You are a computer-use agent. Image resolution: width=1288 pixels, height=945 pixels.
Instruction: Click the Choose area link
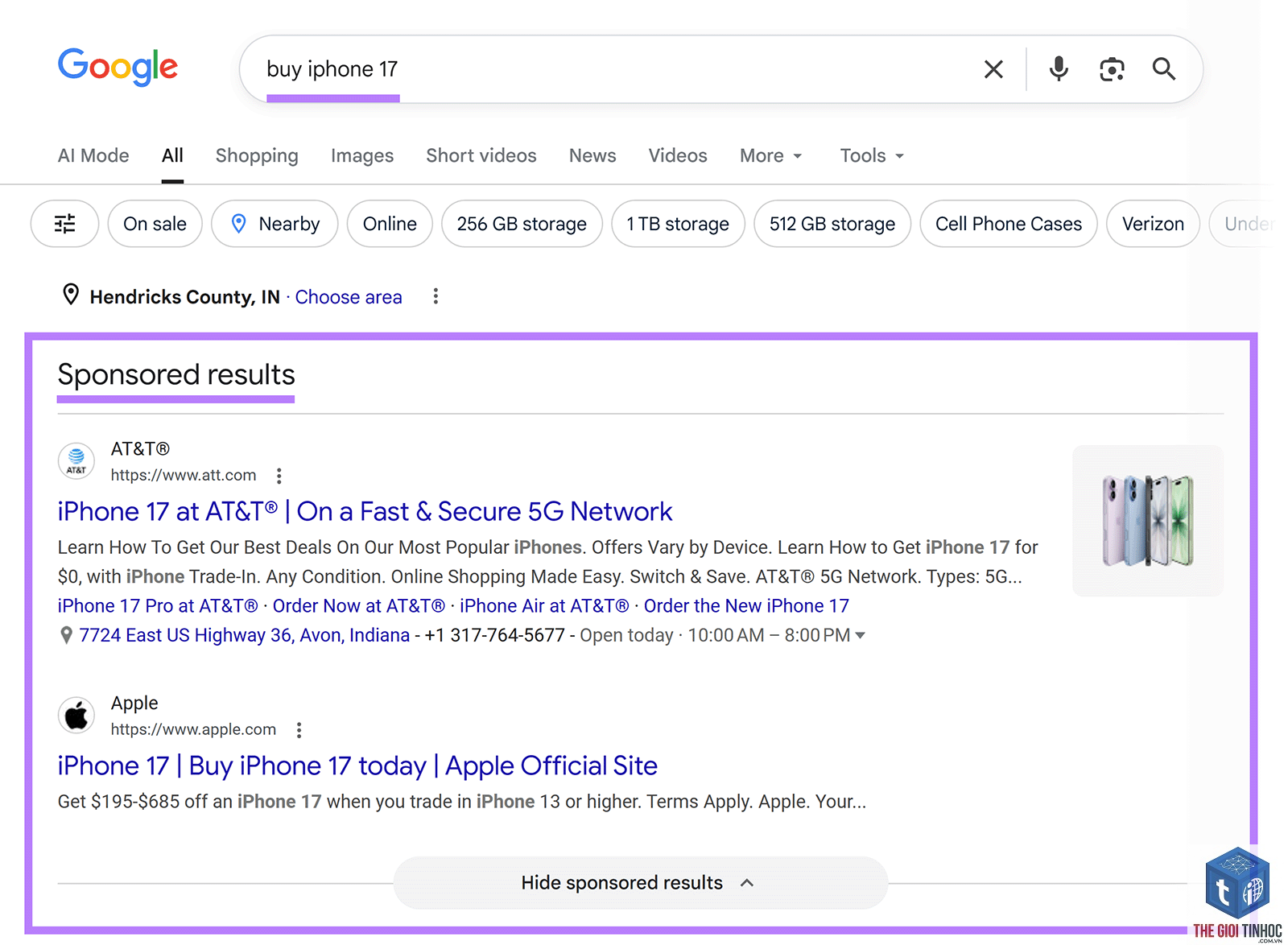coord(349,297)
